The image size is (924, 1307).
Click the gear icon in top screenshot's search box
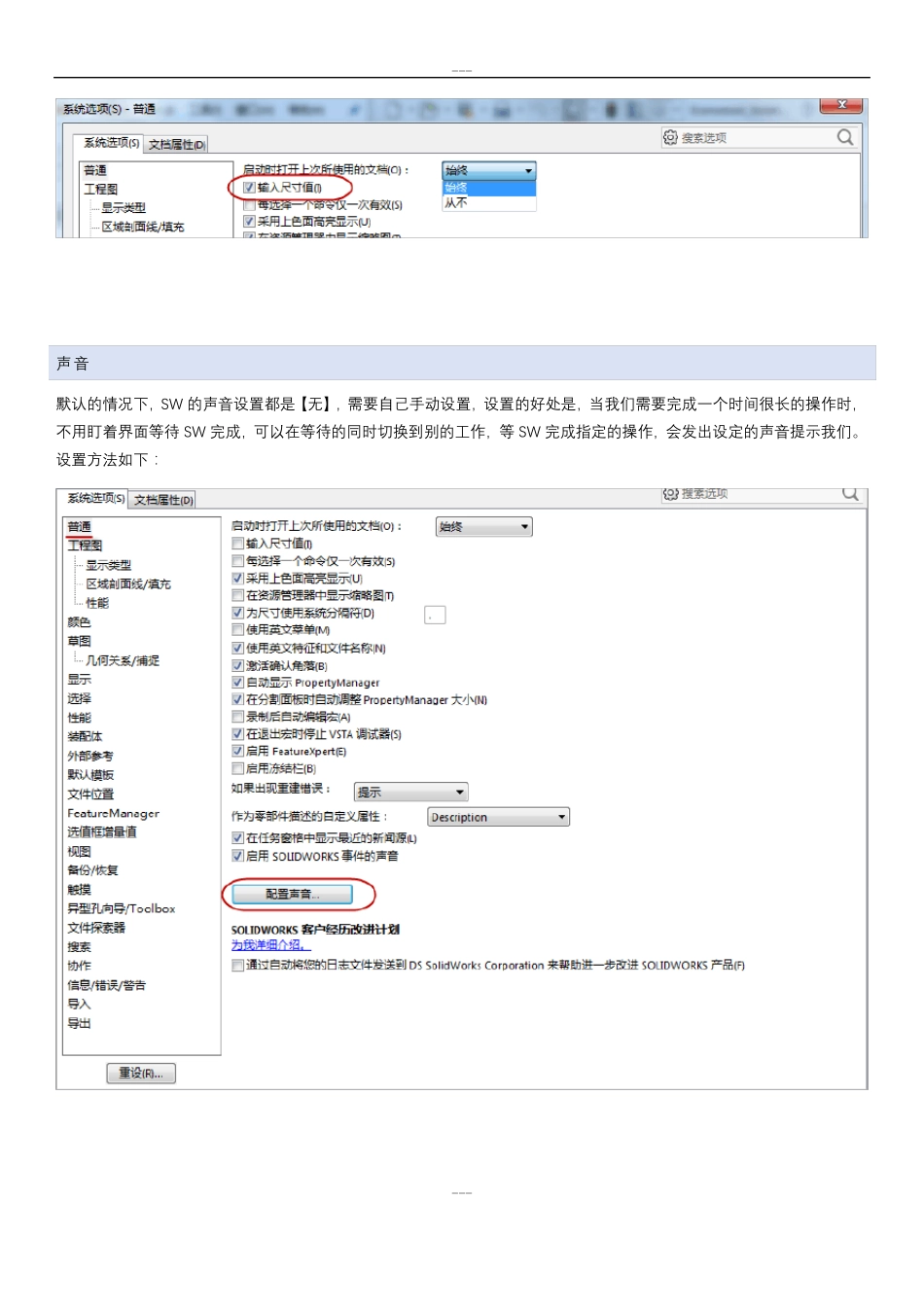point(670,137)
